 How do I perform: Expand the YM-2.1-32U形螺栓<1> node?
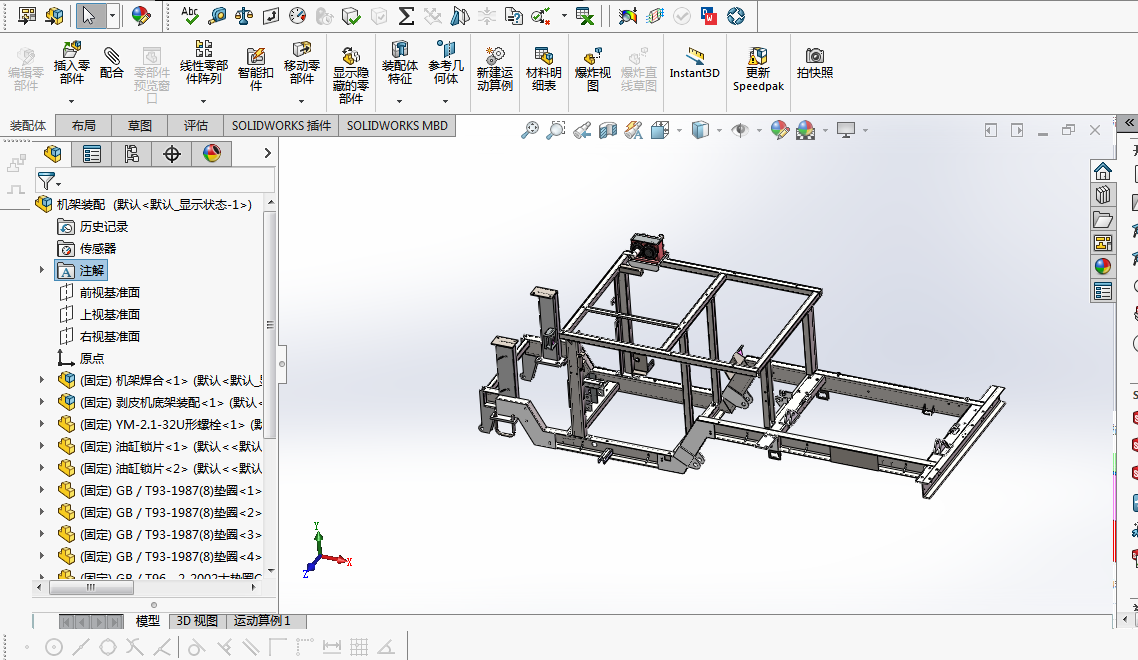coord(41,424)
